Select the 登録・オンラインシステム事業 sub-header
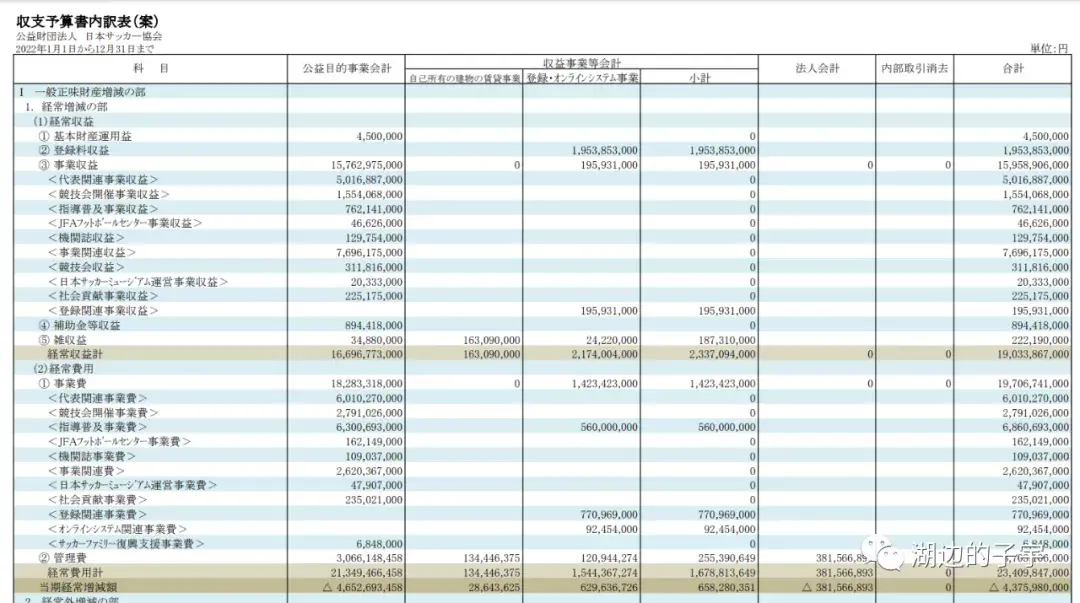1080x603 pixels. [x=581, y=77]
